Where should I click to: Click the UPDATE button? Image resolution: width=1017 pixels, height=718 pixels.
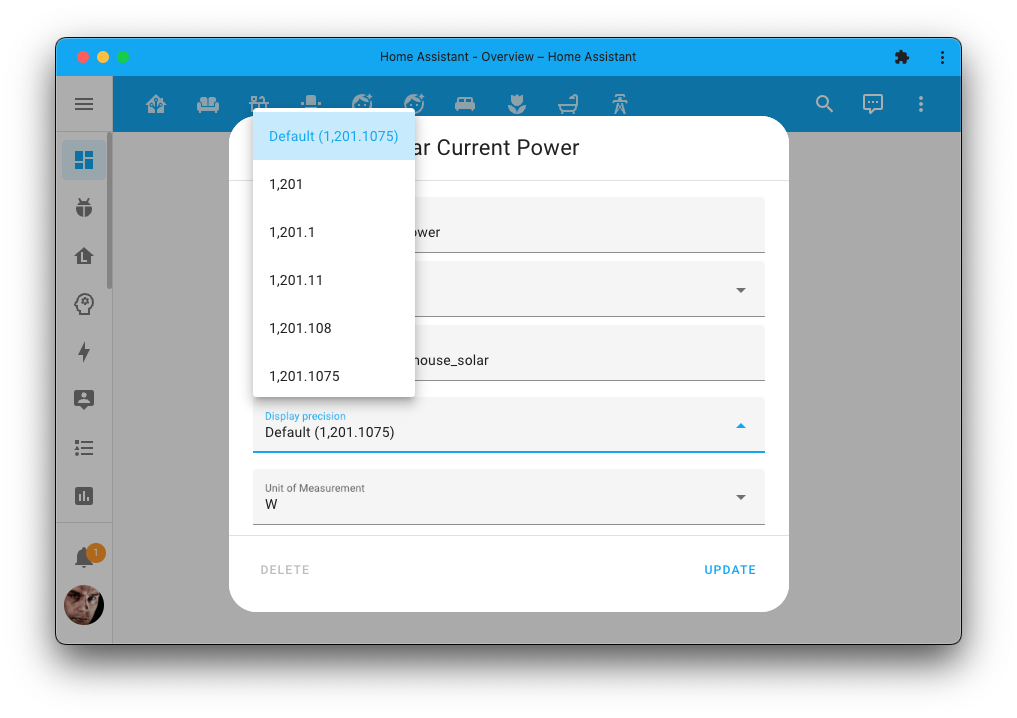tap(730, 569)
